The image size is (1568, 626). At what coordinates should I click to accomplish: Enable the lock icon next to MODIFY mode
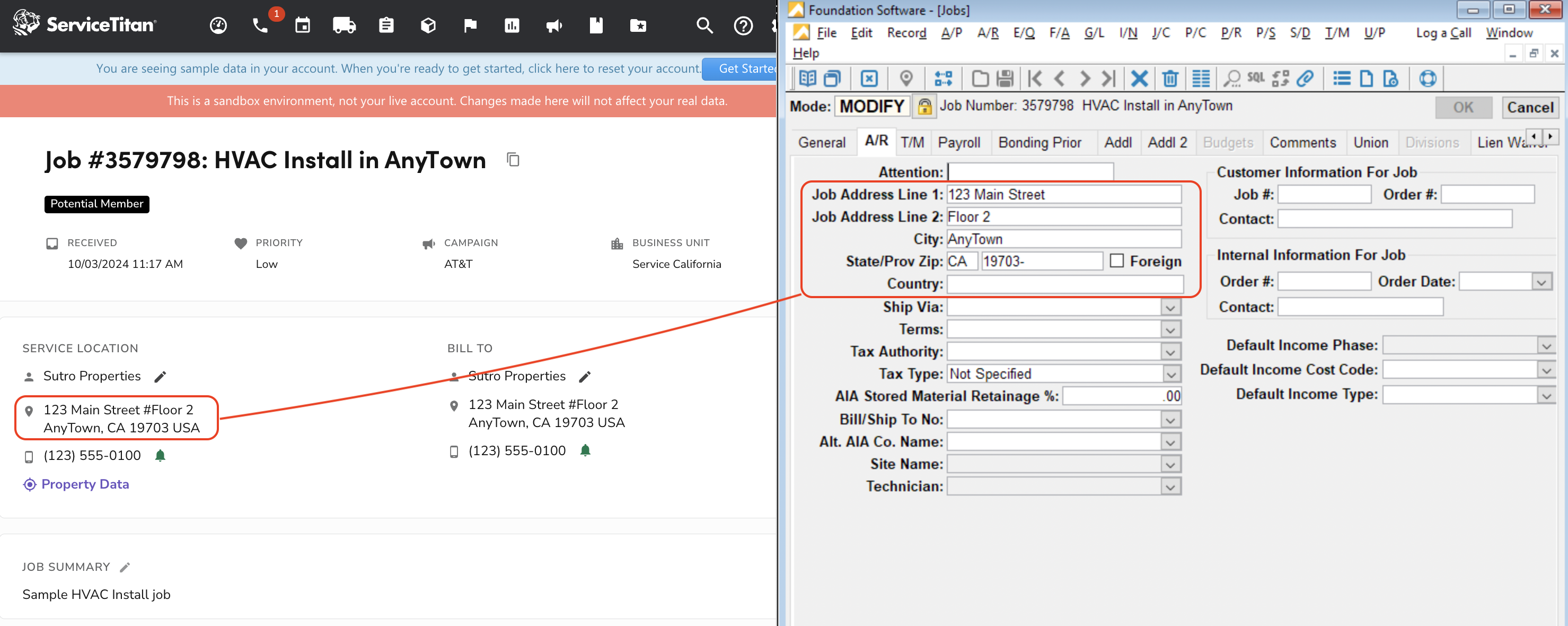920,106
